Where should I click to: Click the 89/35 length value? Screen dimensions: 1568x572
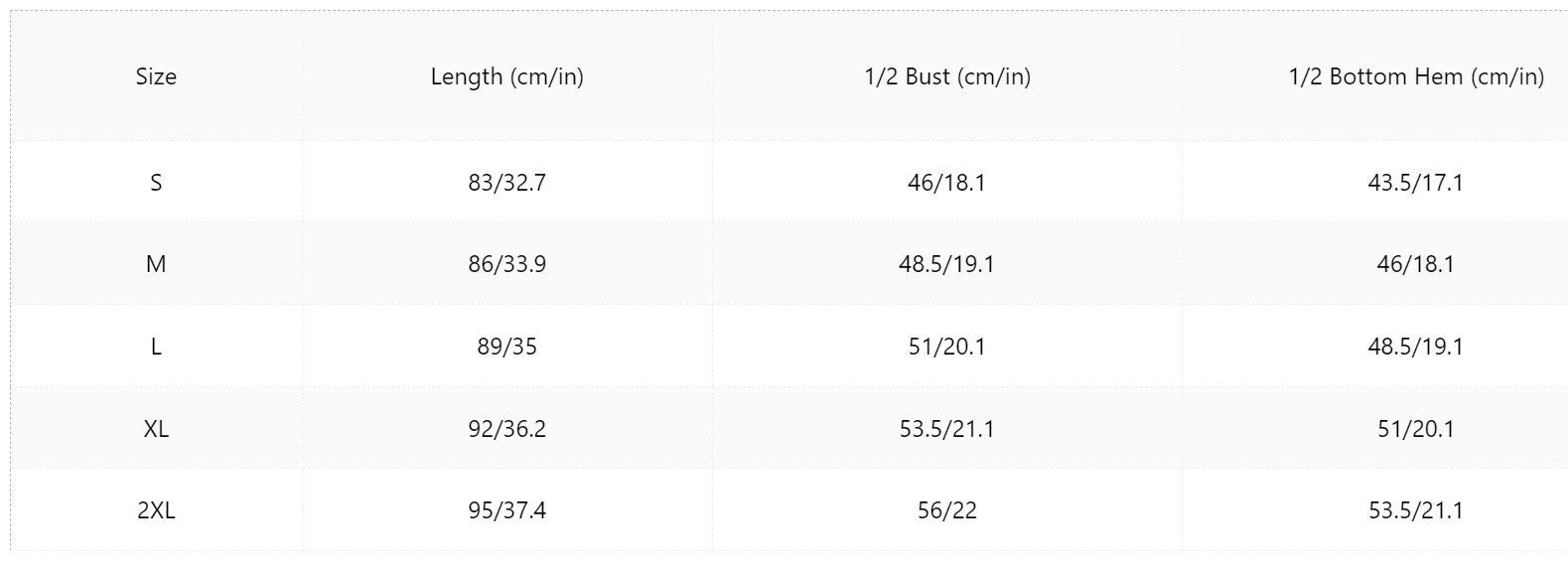click(x=506, y=347)
